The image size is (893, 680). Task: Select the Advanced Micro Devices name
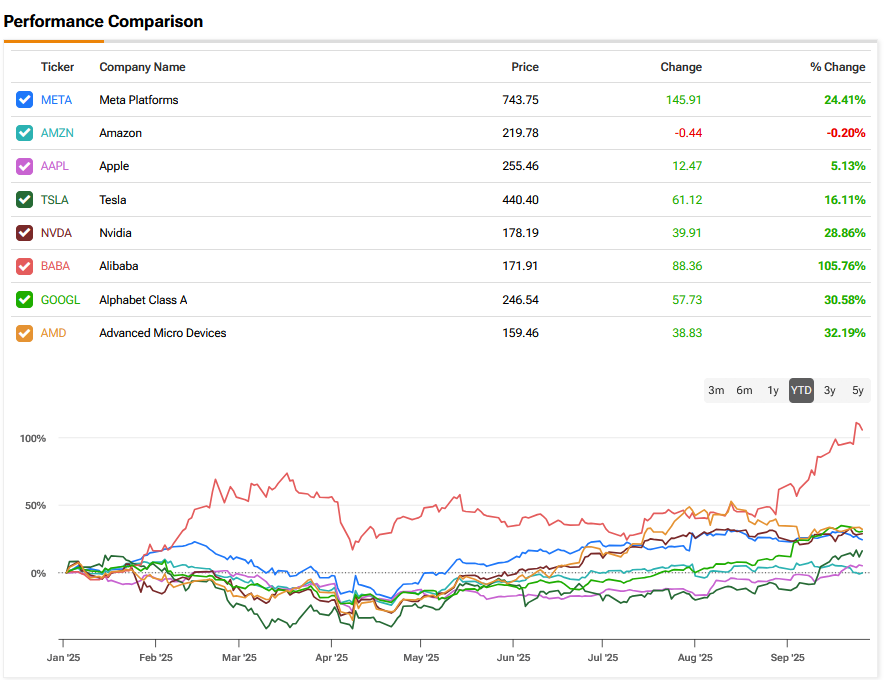163,333
